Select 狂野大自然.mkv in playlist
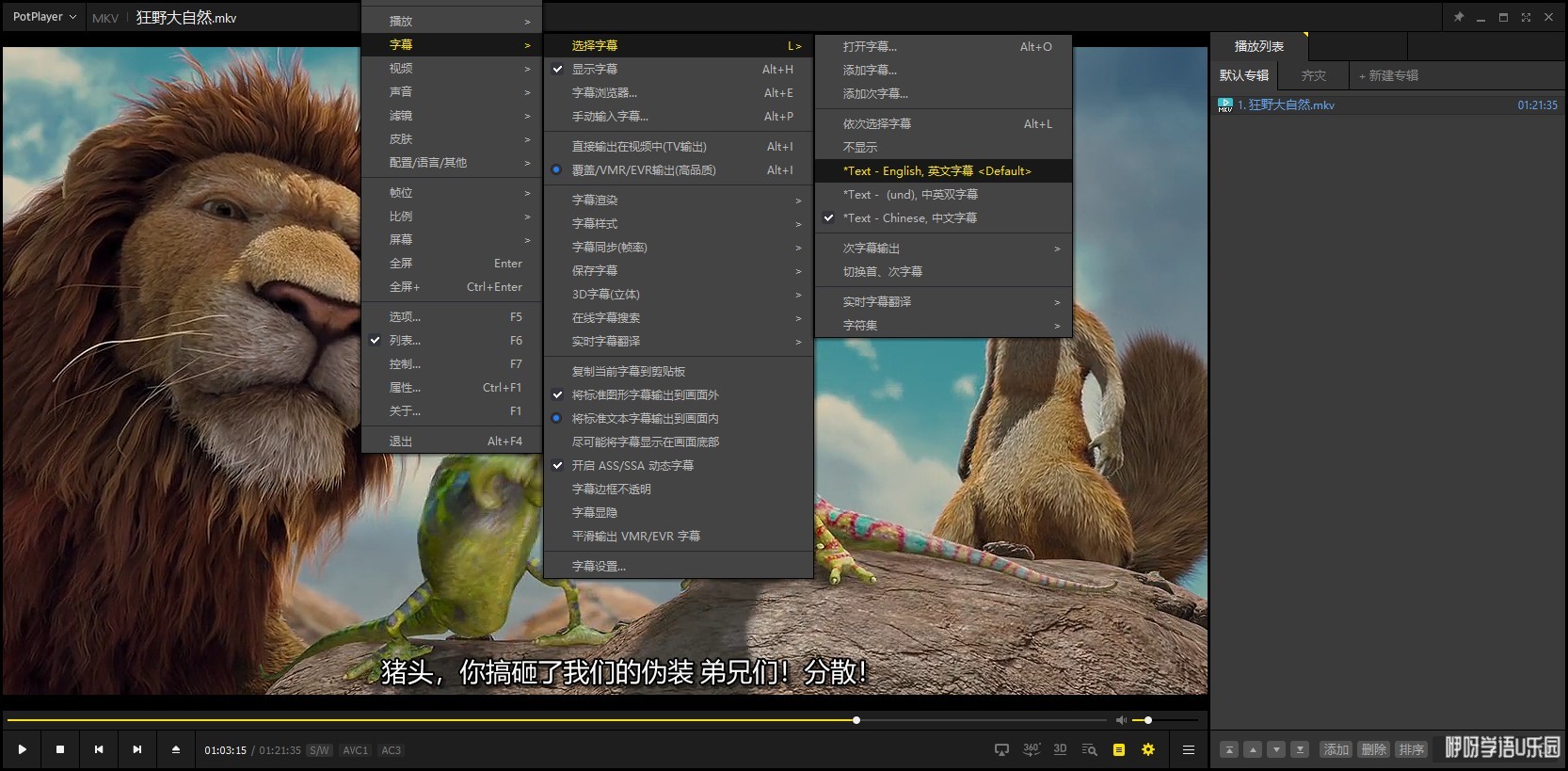1568x771 pixels. [x=1387, y=104]
